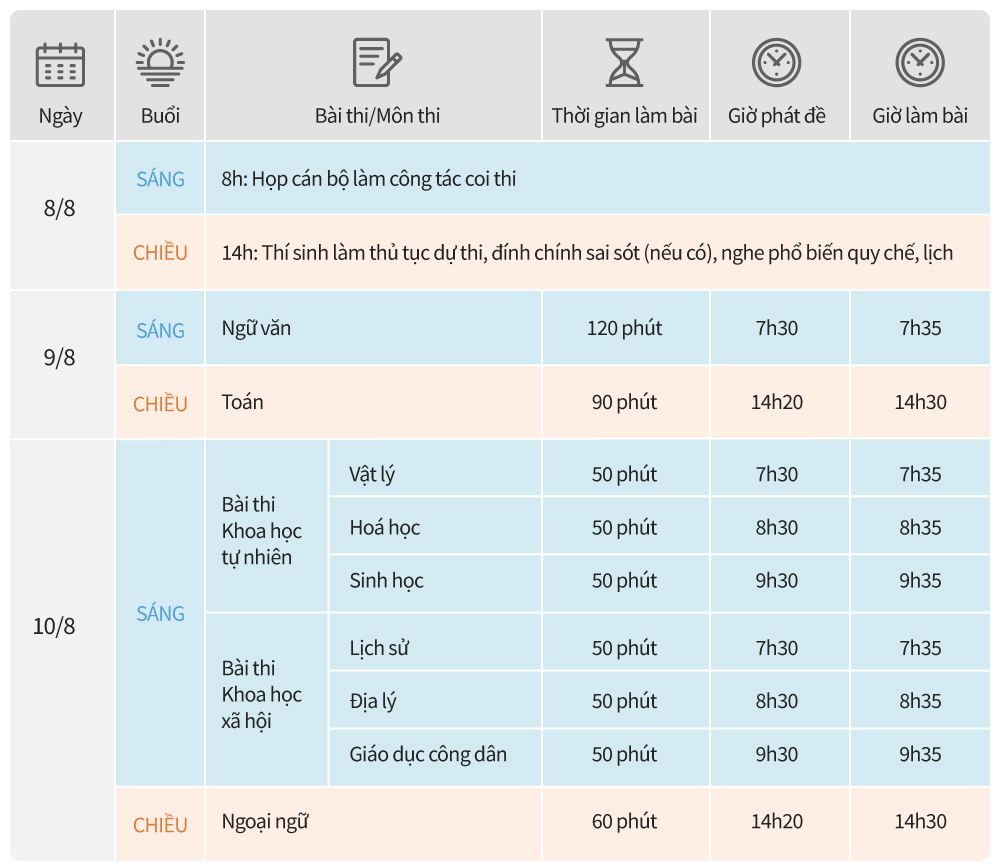Click the Ngoại ngữ subject cell
Viewport: 1000px width, 868px height.
pyautogui.click(x=265, y=822)
